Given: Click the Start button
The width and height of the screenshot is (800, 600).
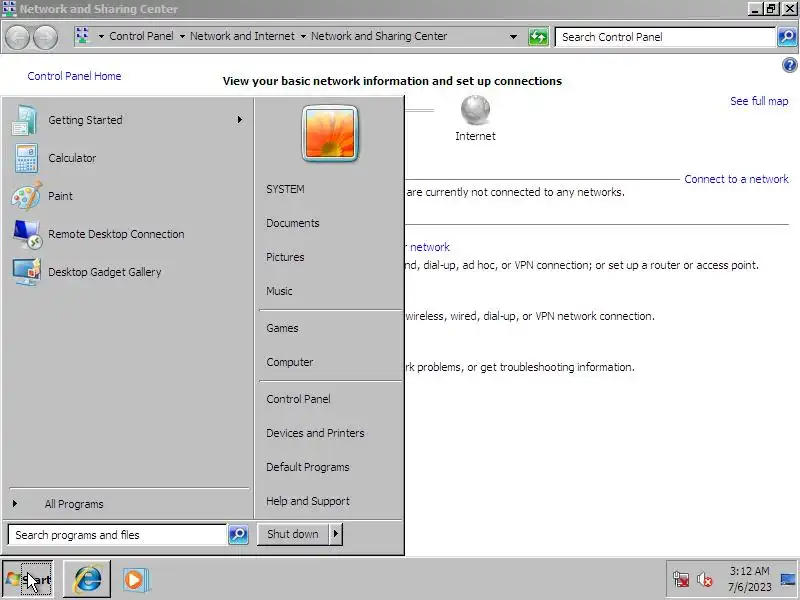Looking at the screenshot, I should click(28, 579).
